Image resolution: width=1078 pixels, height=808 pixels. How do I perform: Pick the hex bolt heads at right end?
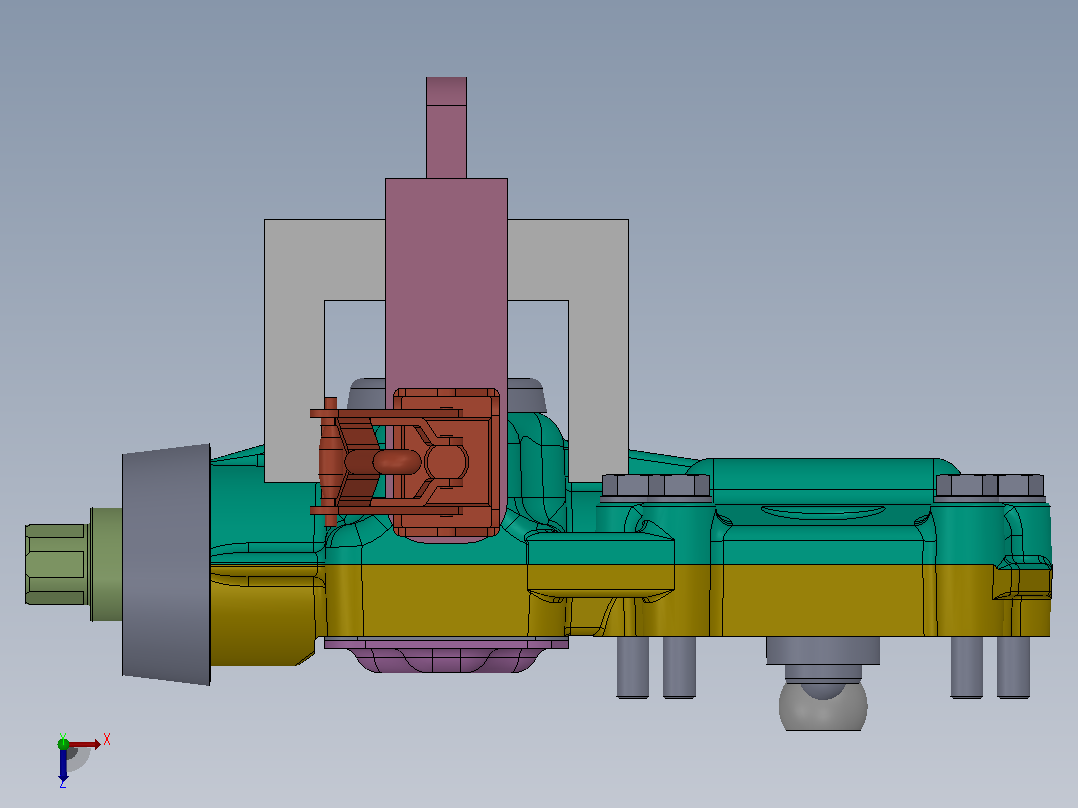coord(990,485)
